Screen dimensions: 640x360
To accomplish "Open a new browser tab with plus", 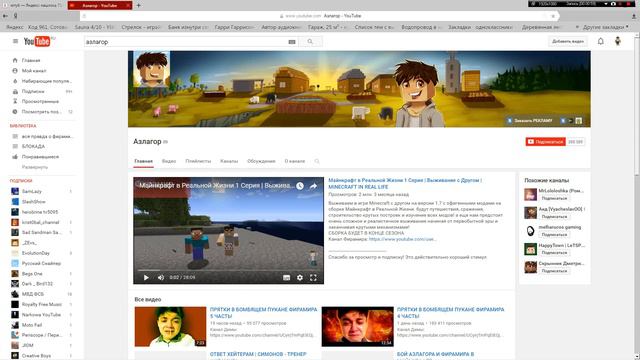I will (x=138, y=5).
